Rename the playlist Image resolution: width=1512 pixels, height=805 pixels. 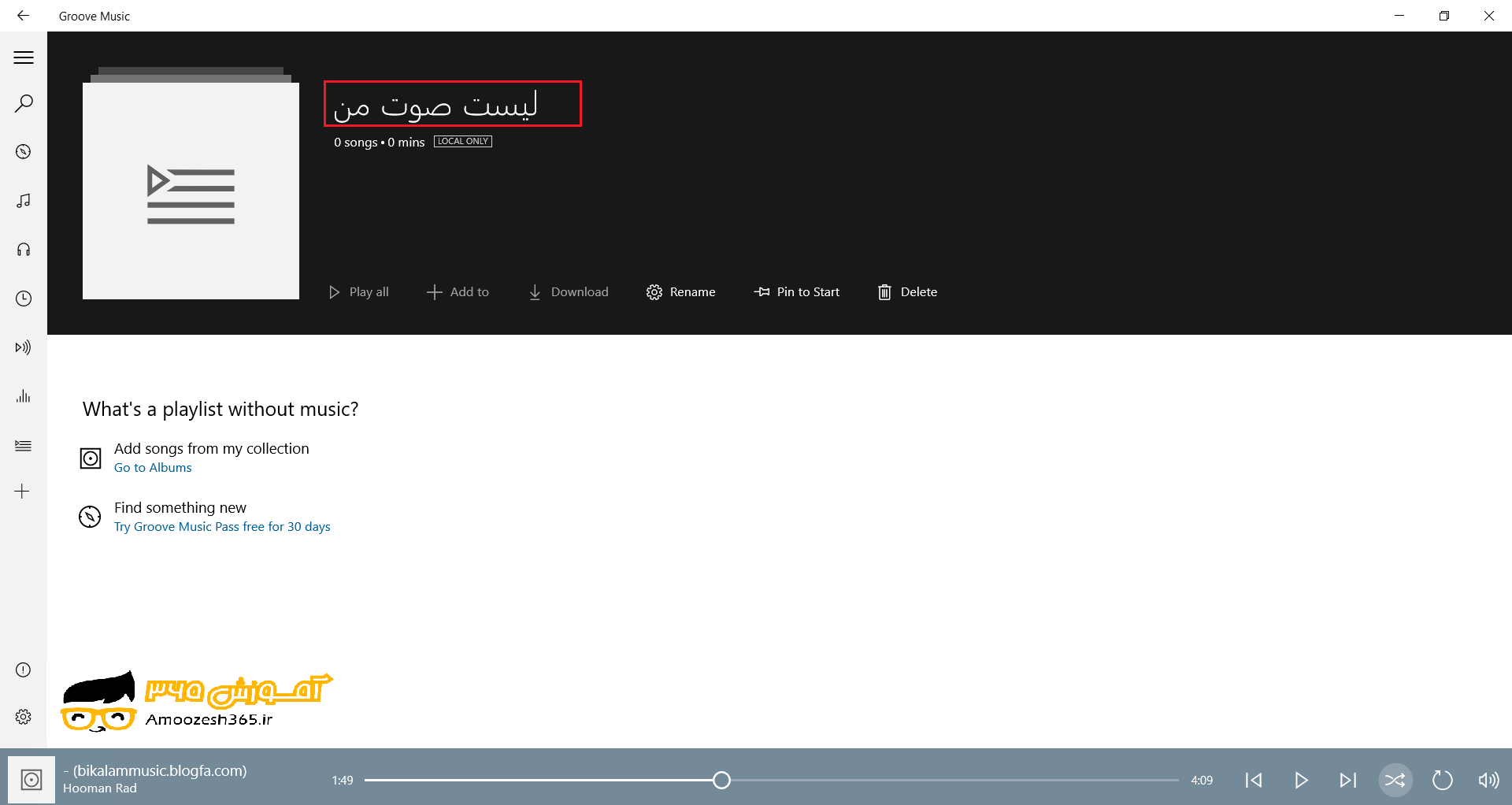(680, 291)
